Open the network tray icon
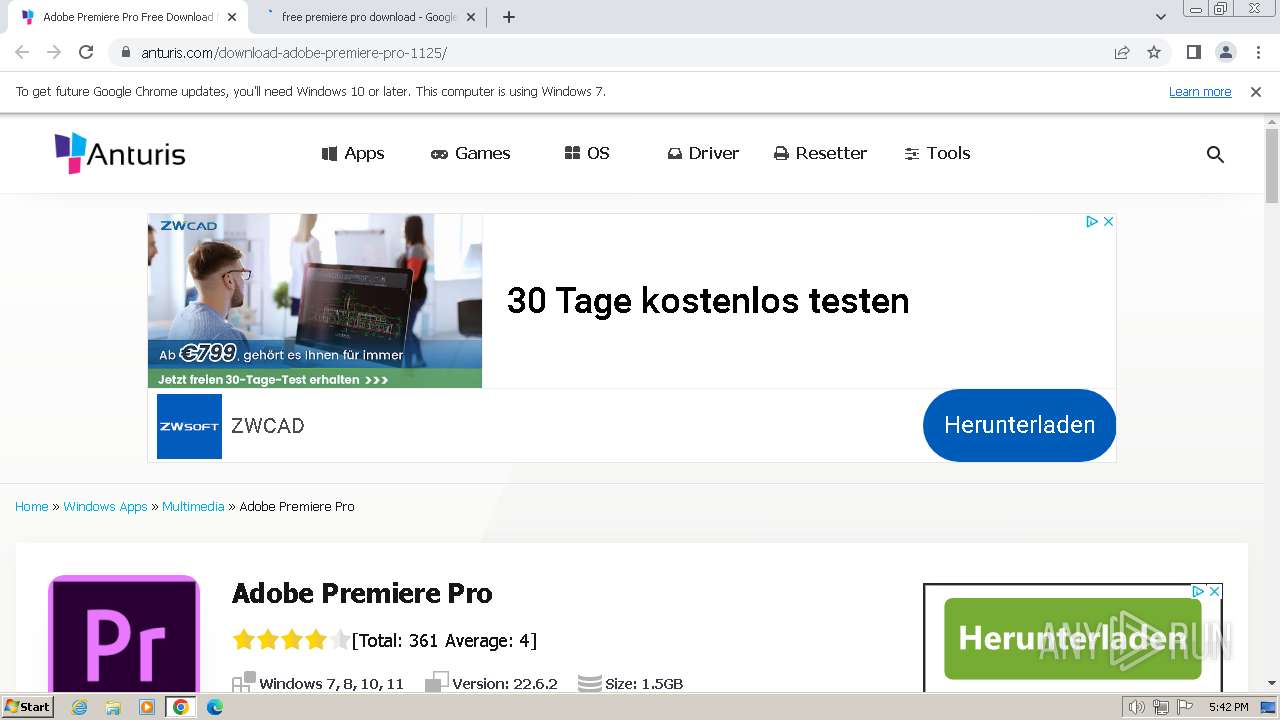 click(x=1160, y=707)
